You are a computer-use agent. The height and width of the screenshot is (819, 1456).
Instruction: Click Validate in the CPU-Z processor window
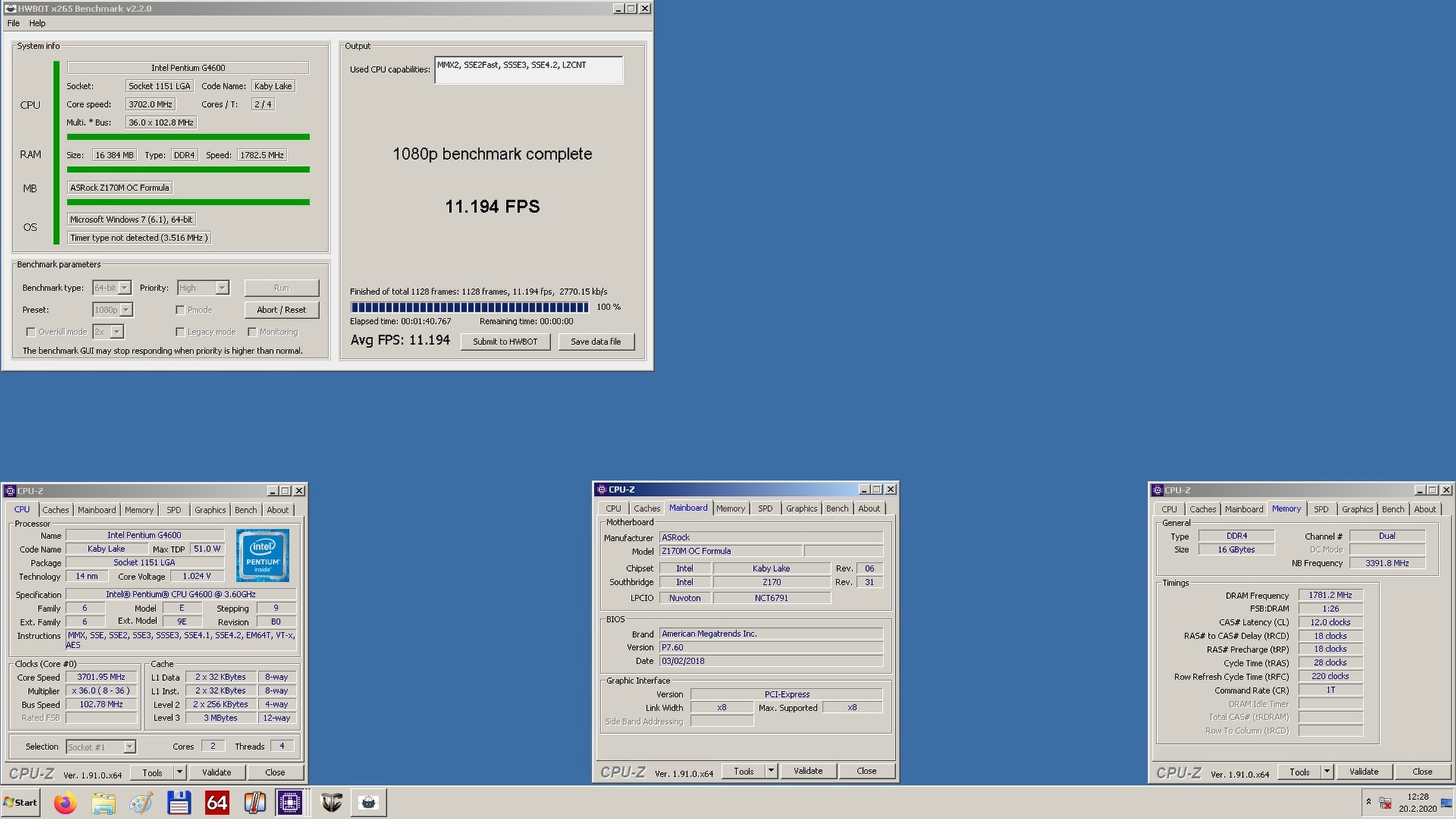(x=217, y=772)
